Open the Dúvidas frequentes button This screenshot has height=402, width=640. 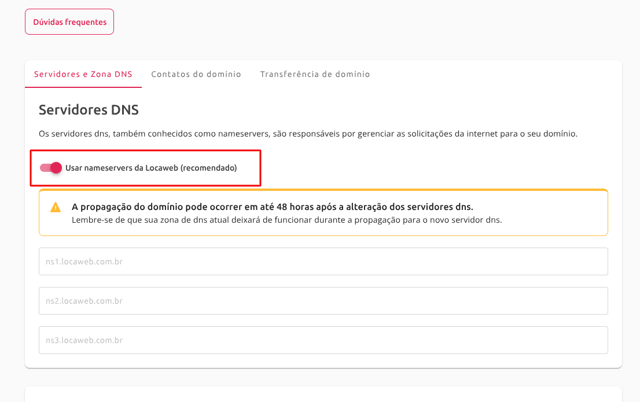[69, 22]
